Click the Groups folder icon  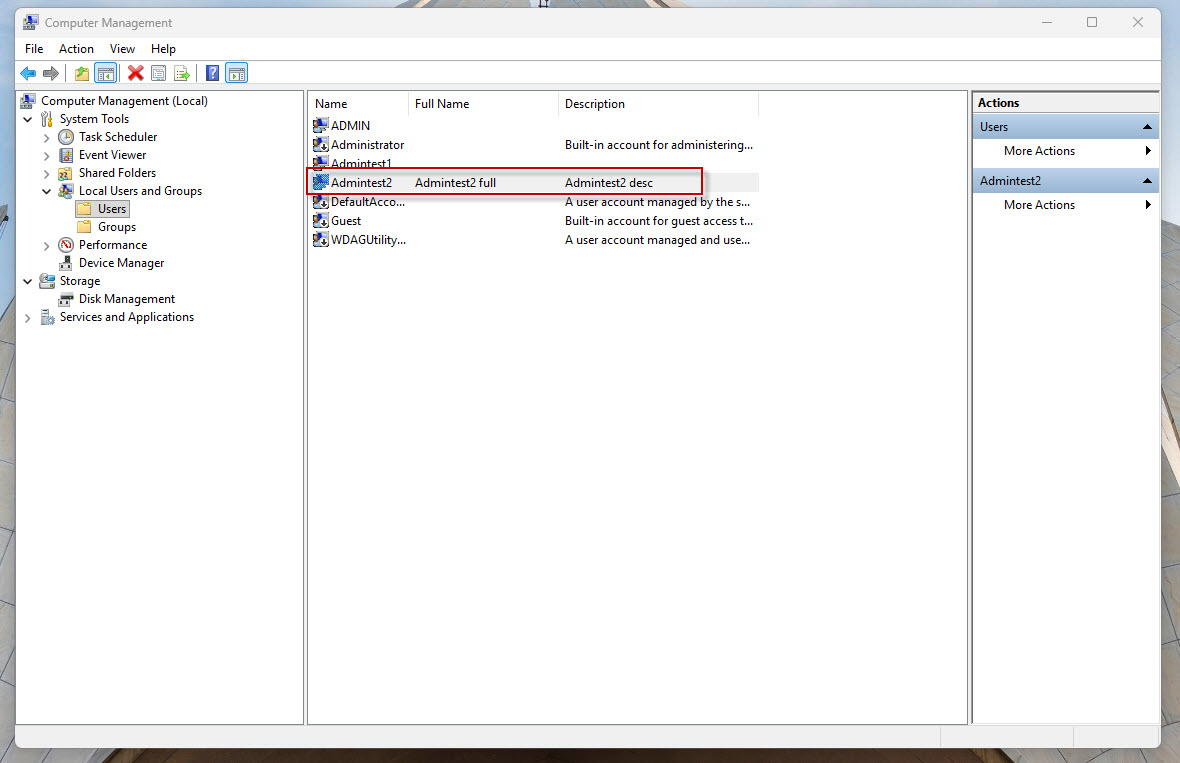[84, 226]
